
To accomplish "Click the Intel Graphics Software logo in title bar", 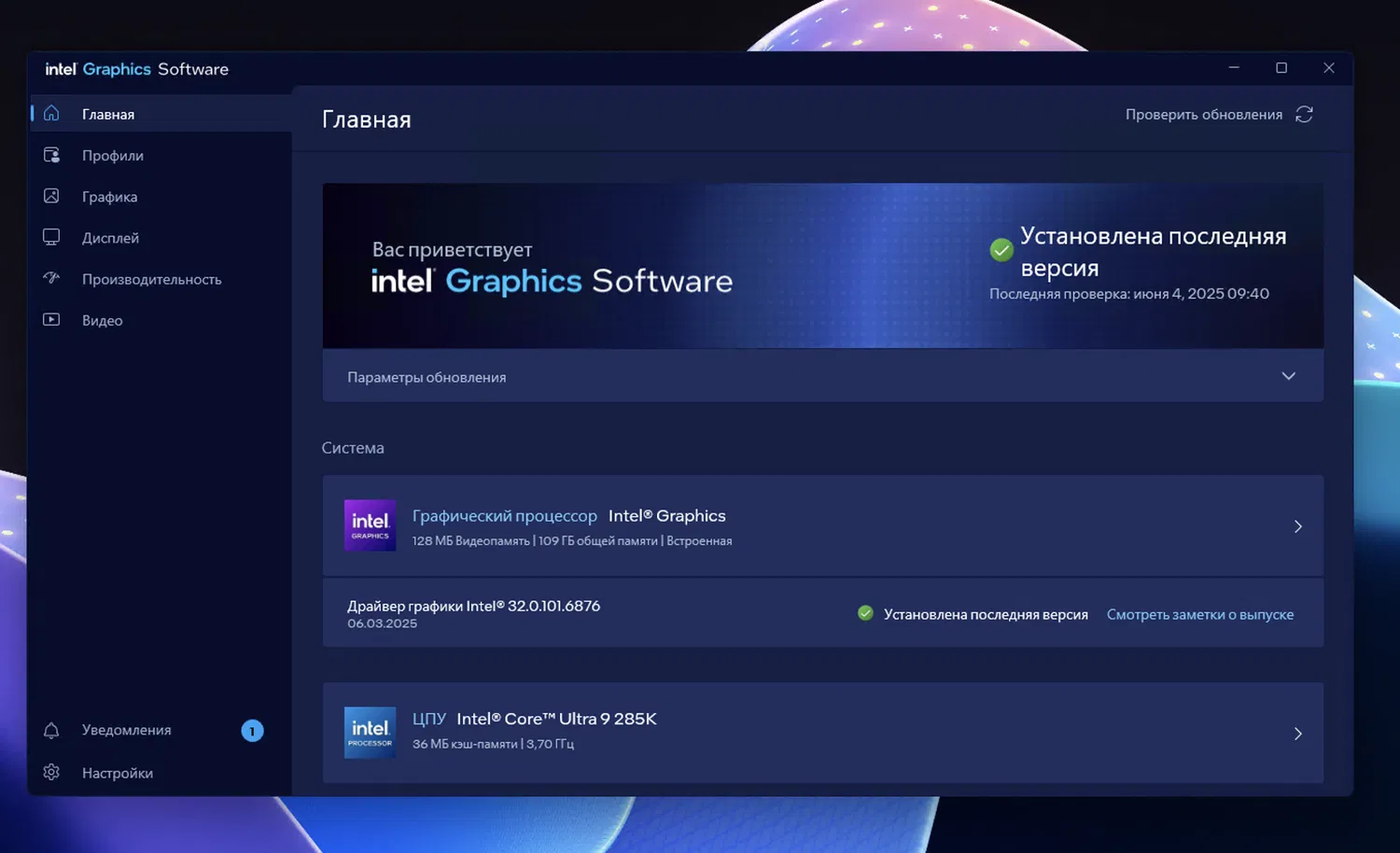I will click(137, 69).
